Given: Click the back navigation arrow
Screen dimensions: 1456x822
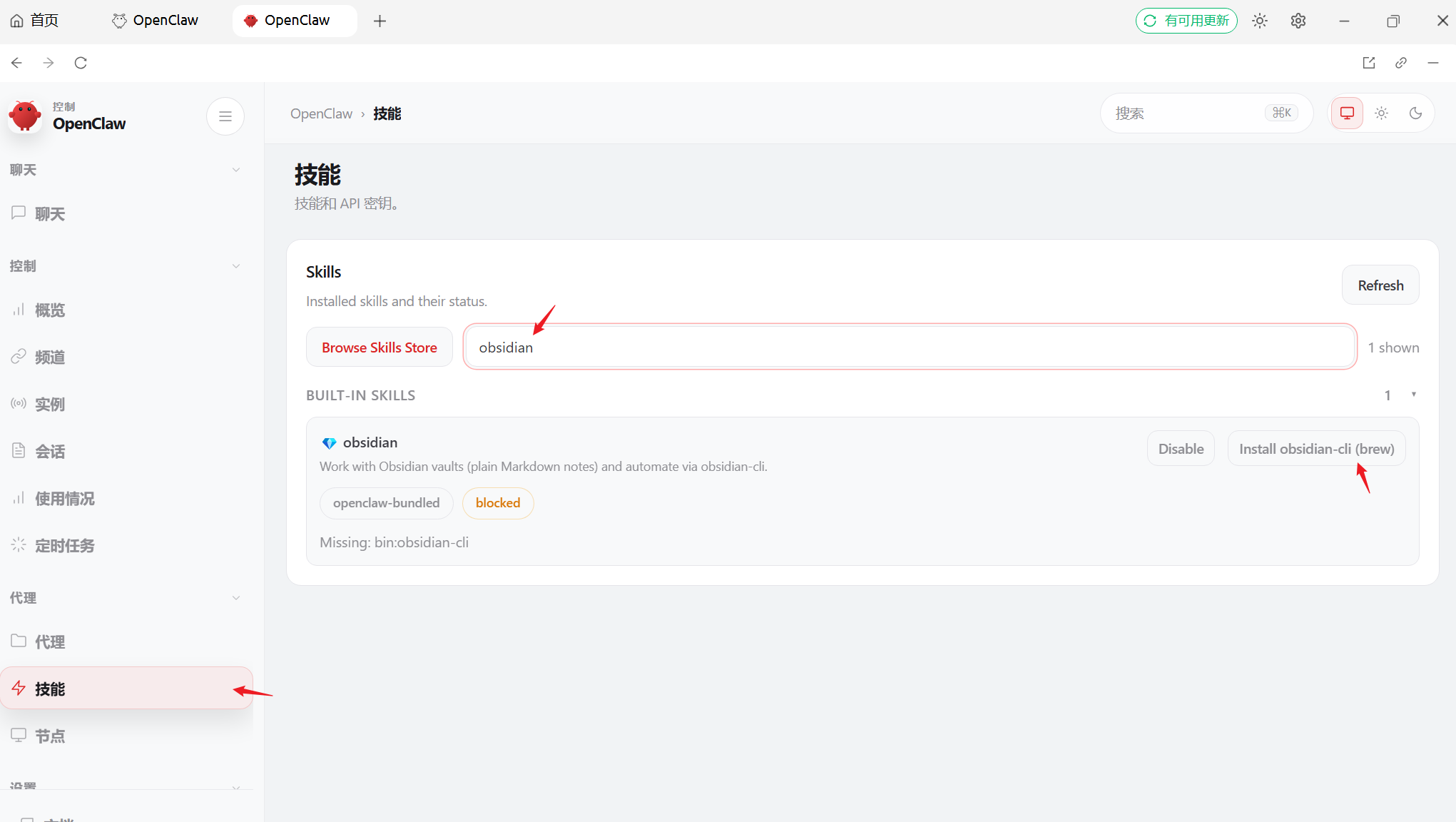Looking at the screenshot, I should click(17, 63).
